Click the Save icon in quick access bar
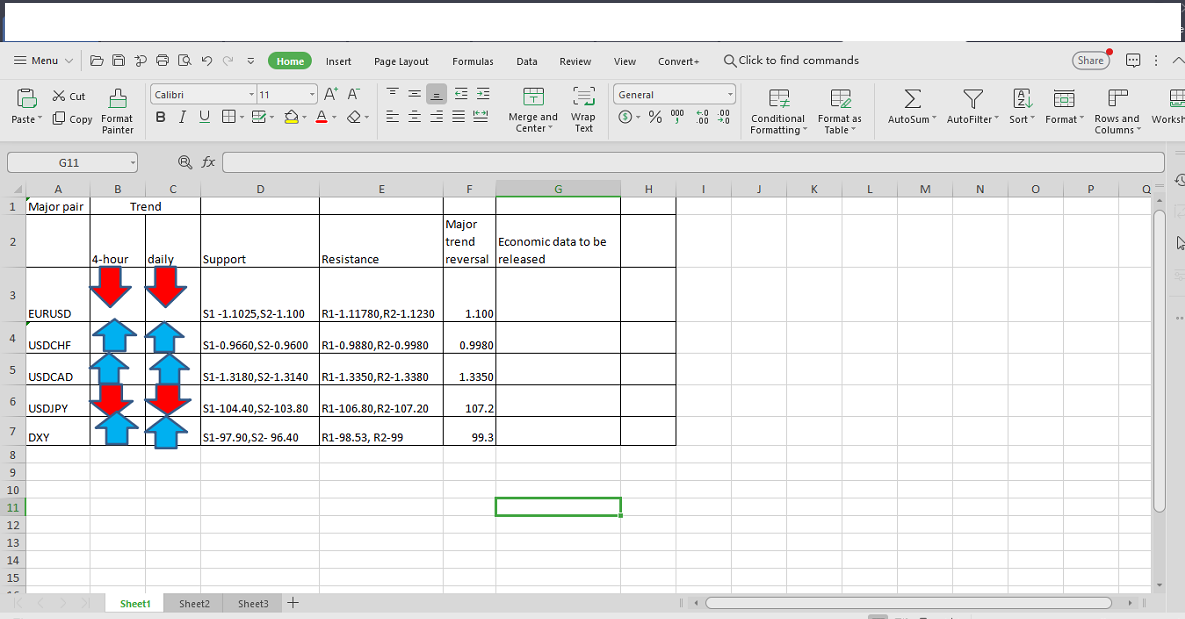 (x=118, y=61)
